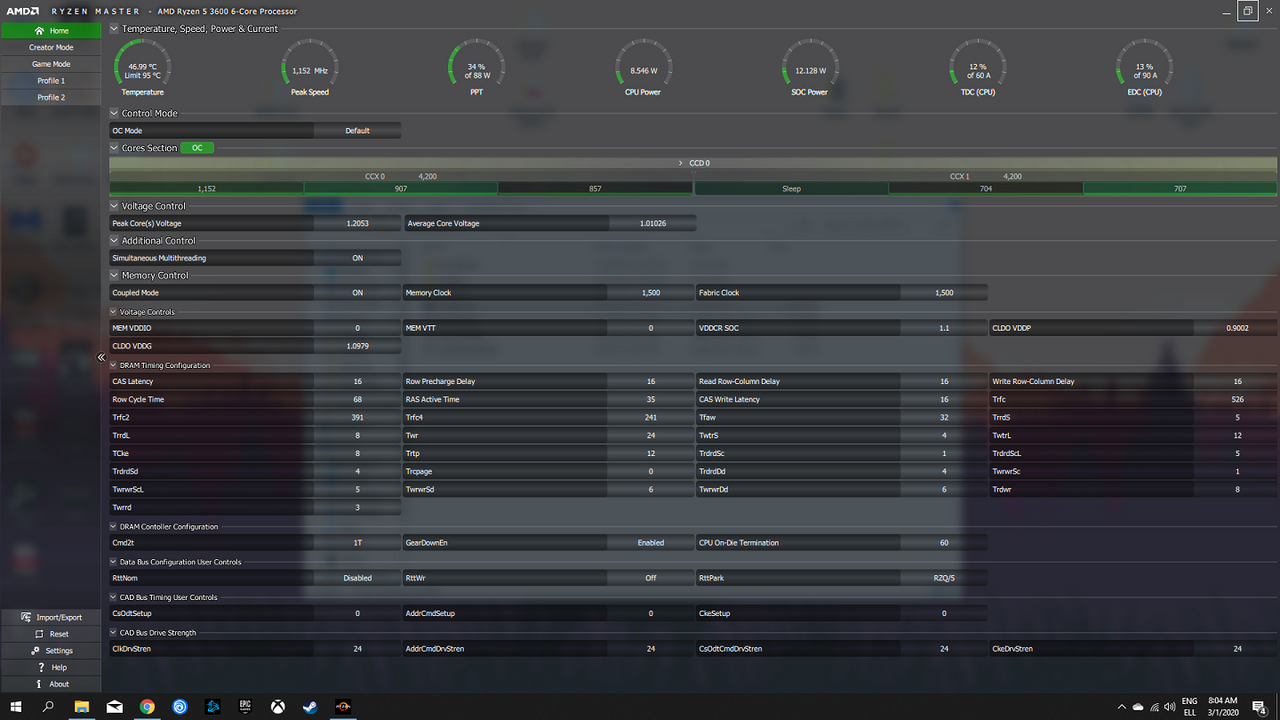Collapse the Cores Section
Image resolution: width=1280 pixels, height=720 pixels.
[x=114, y=148]
